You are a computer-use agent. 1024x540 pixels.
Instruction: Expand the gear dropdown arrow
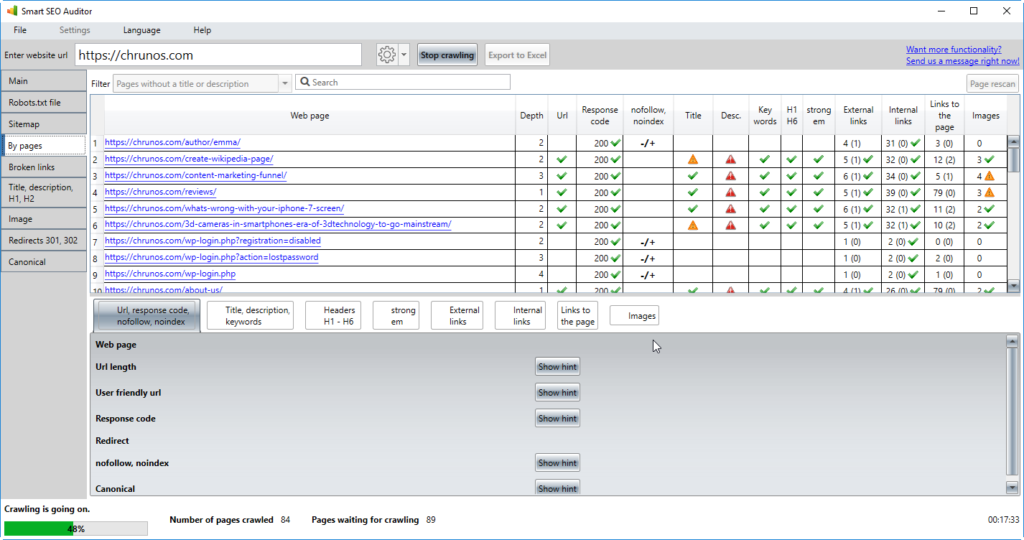click(404, 55)
